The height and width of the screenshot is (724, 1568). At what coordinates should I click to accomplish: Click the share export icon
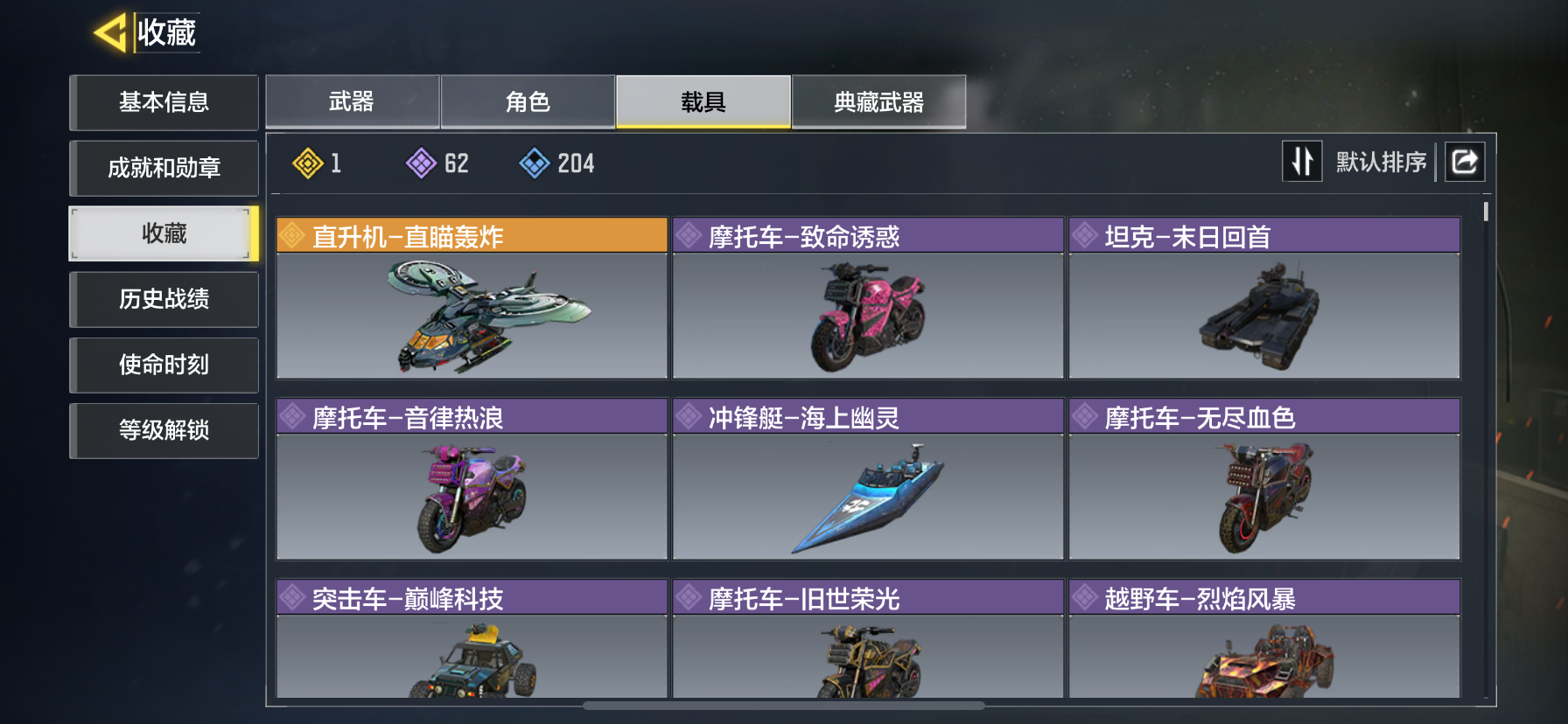pos(1465,162)
